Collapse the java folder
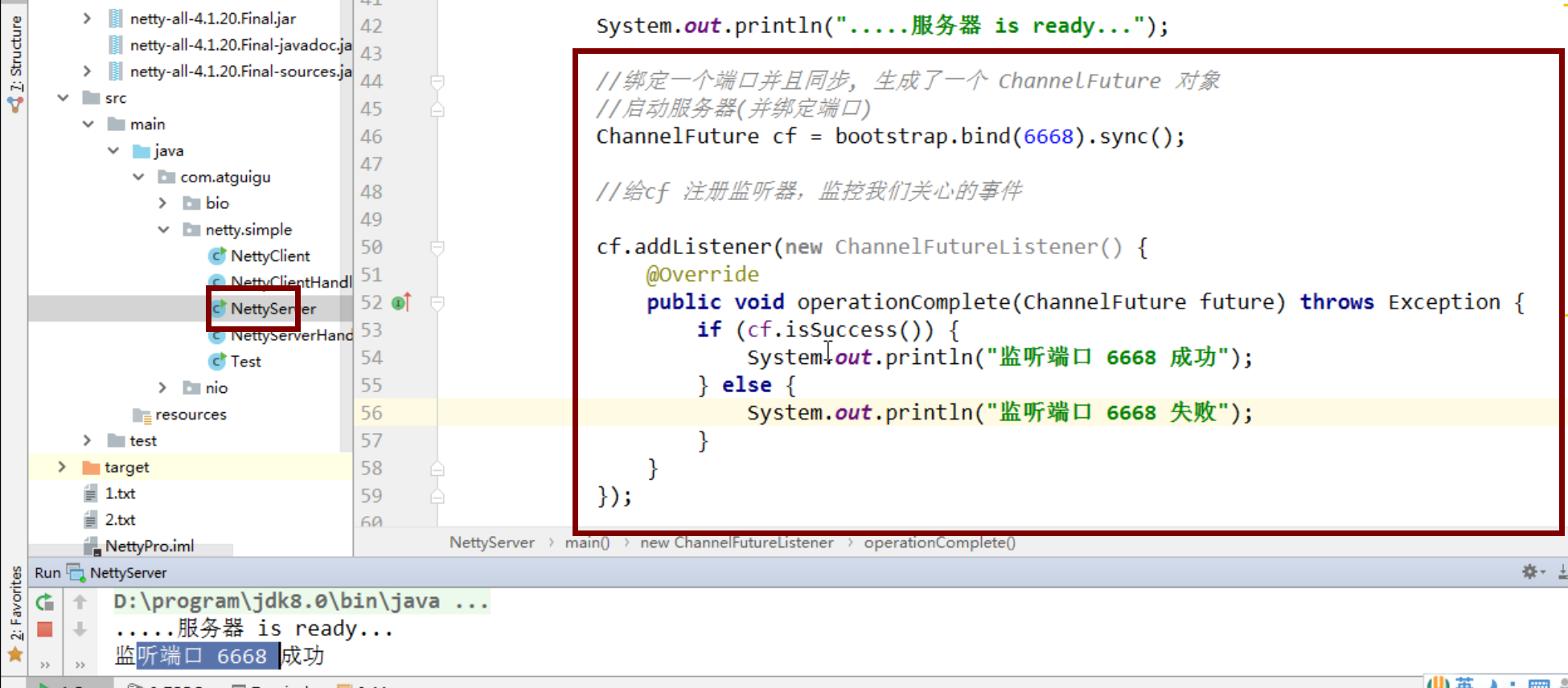The width and height of the screenshot is (1568, 688). pyautogui.click(x=113, y=150)
